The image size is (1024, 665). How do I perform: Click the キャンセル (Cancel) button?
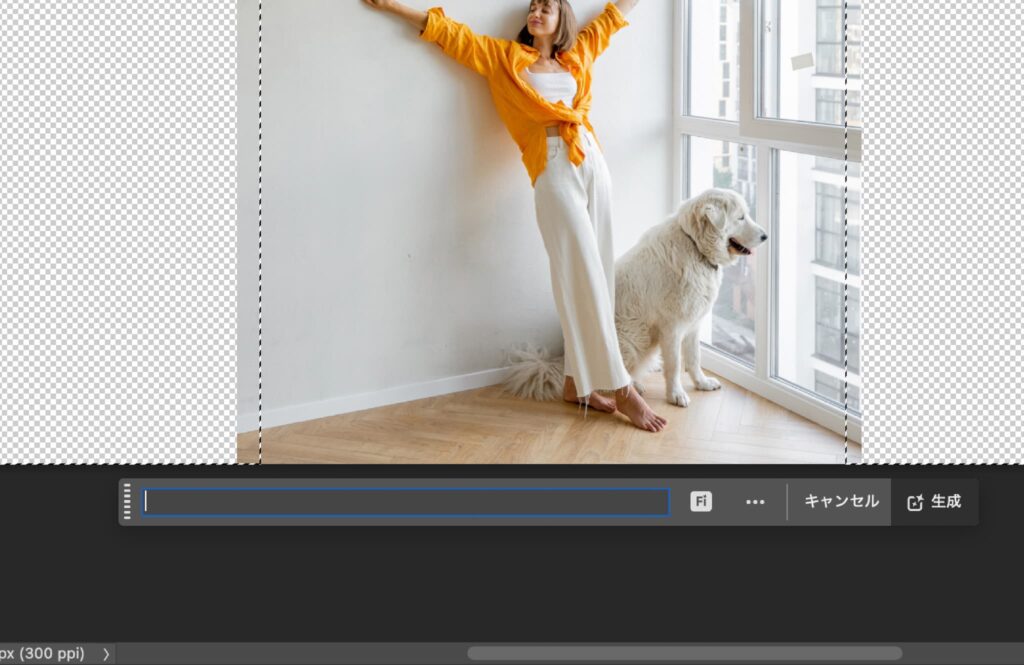[840, 502]
